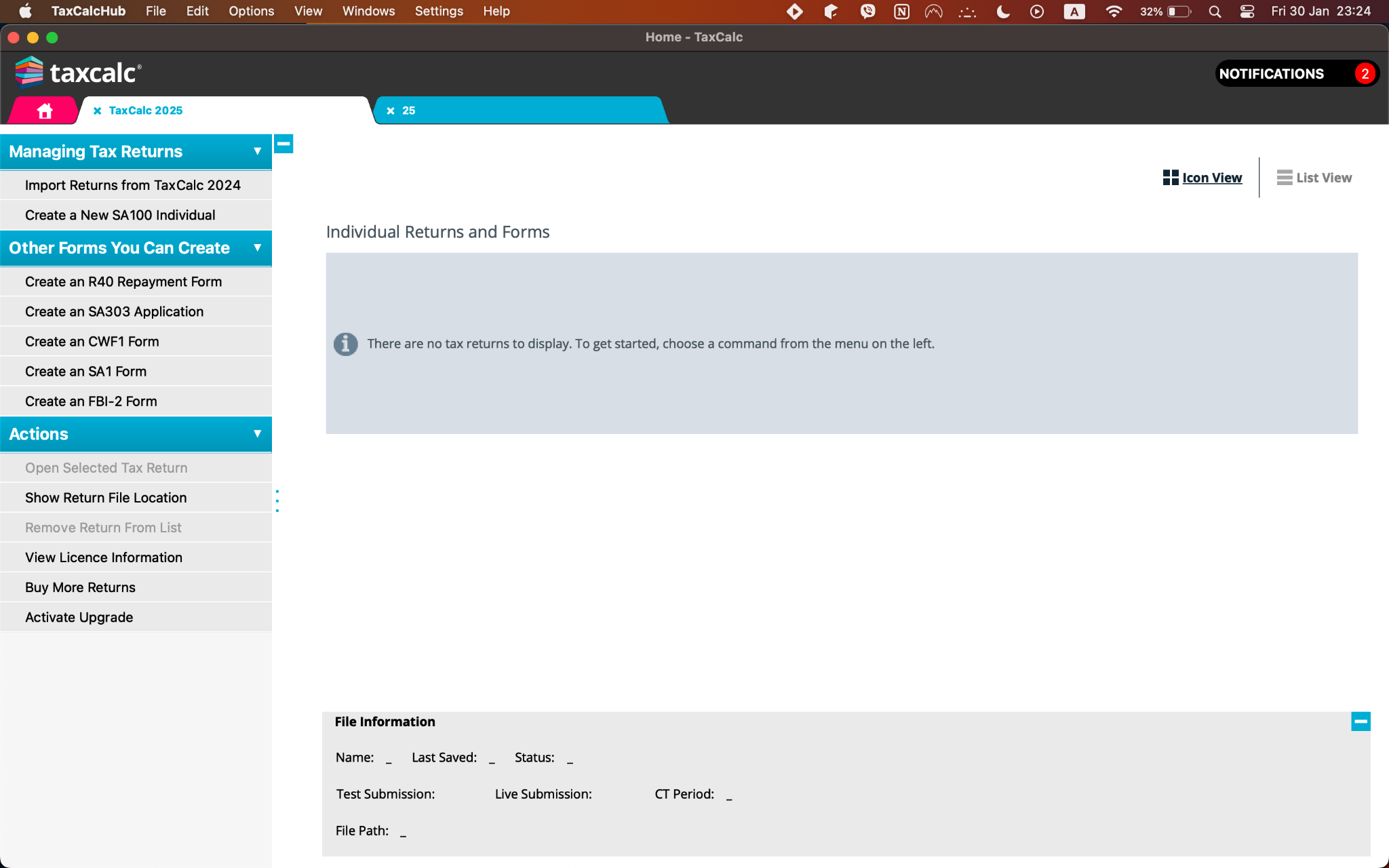Close the tab labeled 25
This screenshot has height=868, width=1389.
[x=391, y=111]
